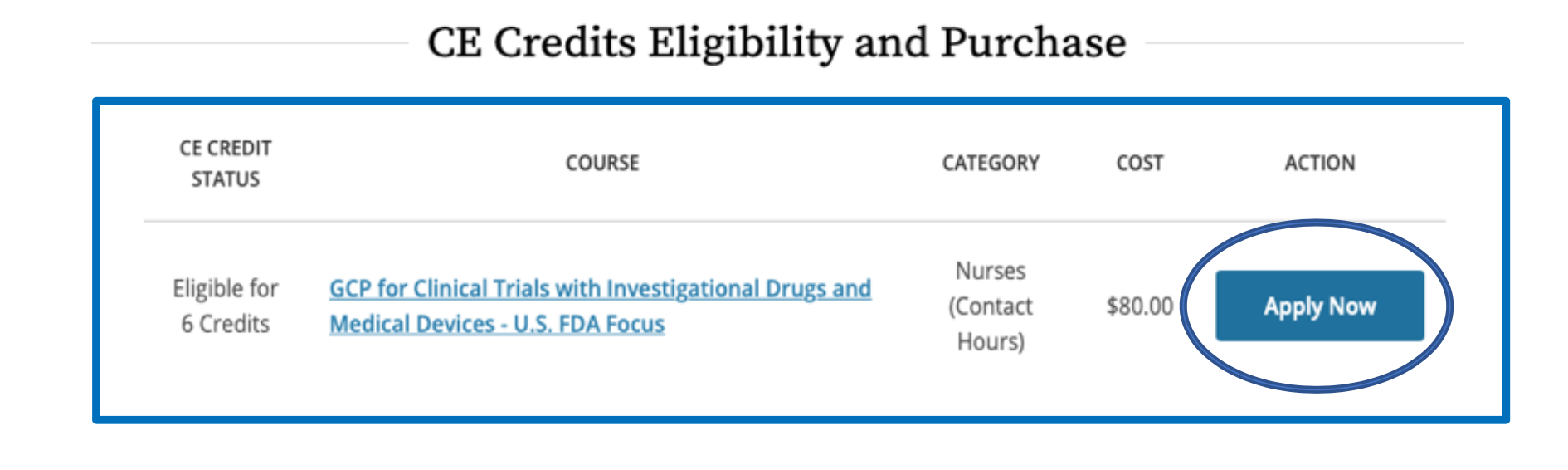Viewport: 1568px width, 470px height.
Task: Select the '6 Credits' text
Action: [x=225, y=324]
